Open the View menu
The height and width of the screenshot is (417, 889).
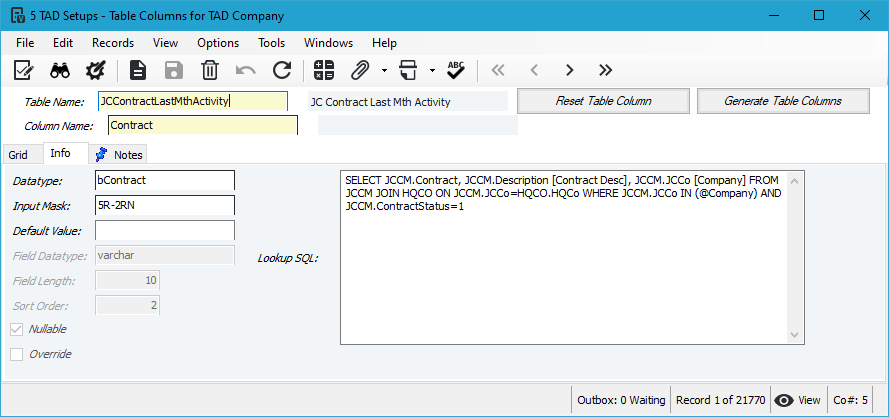click(x=166, y=43)
